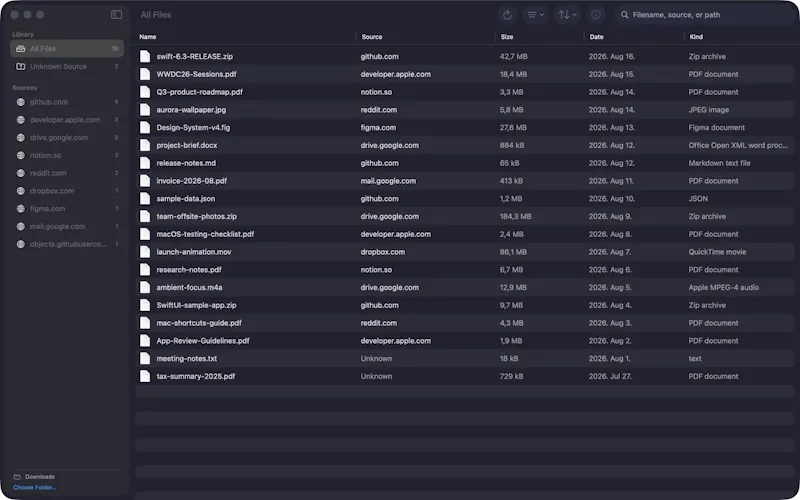Sort by the Name column header
800x500 pixels.
(147, 37)
